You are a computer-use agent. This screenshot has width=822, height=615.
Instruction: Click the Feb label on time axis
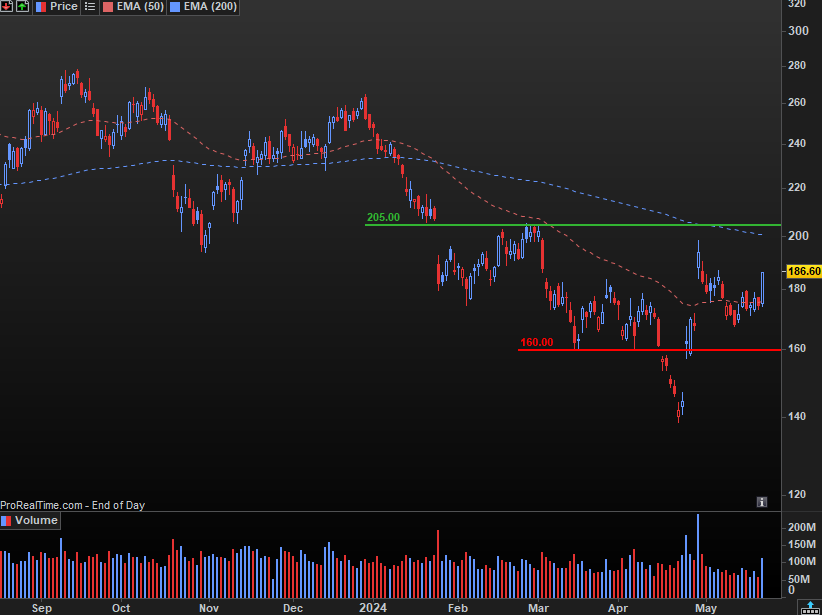(458, 608)
